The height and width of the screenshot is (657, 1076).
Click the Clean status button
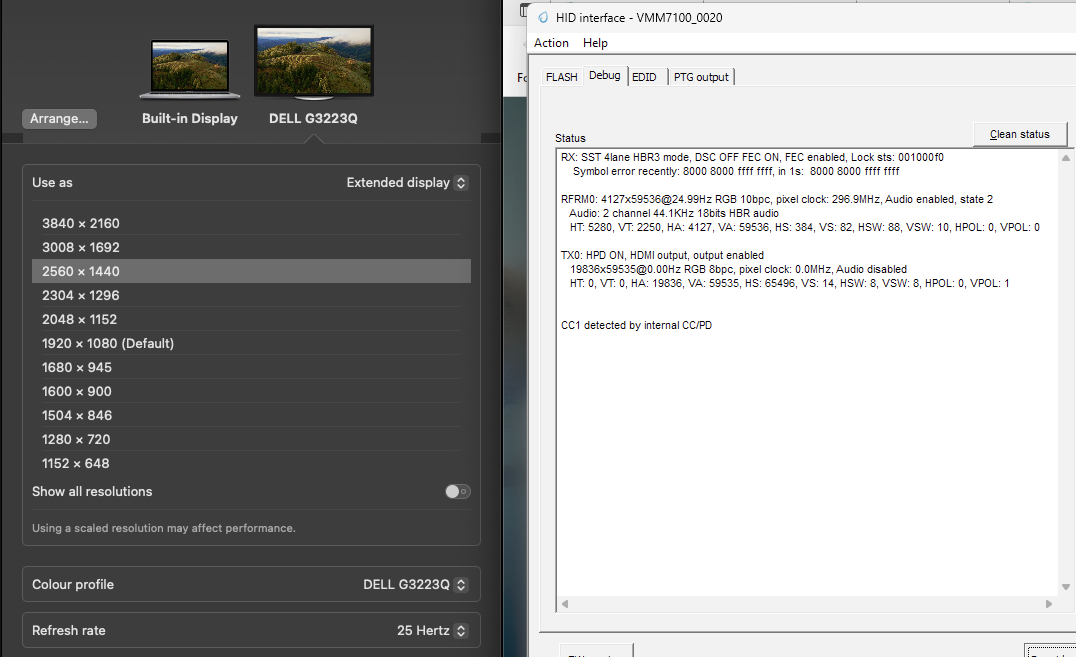(1020, 133)
